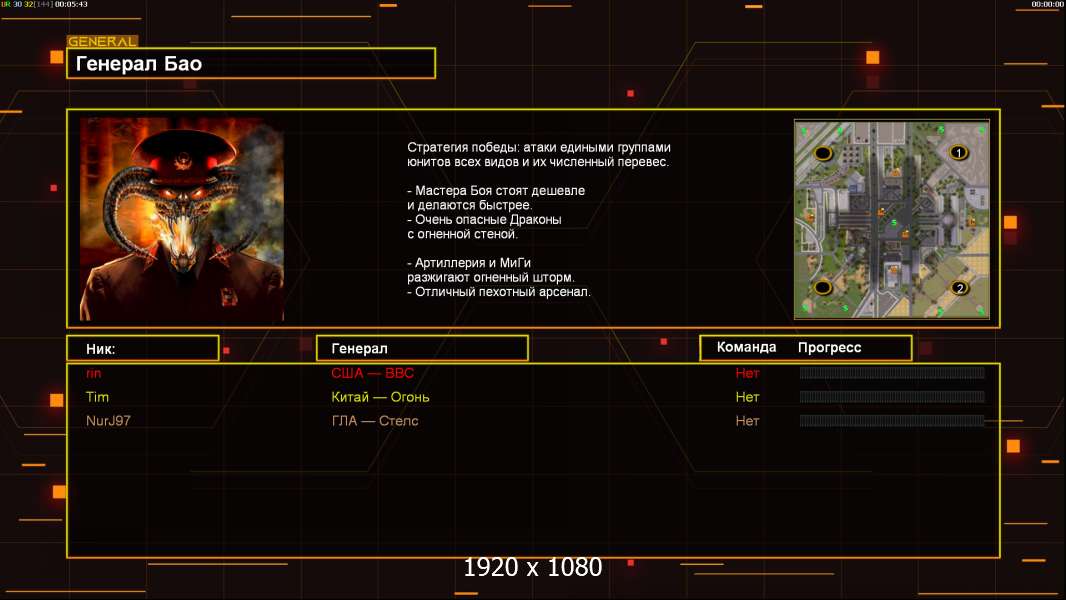Click the 'Нет' team value for Tim
The height and width of the screenshot is (600, 1066).
(747, 397)
